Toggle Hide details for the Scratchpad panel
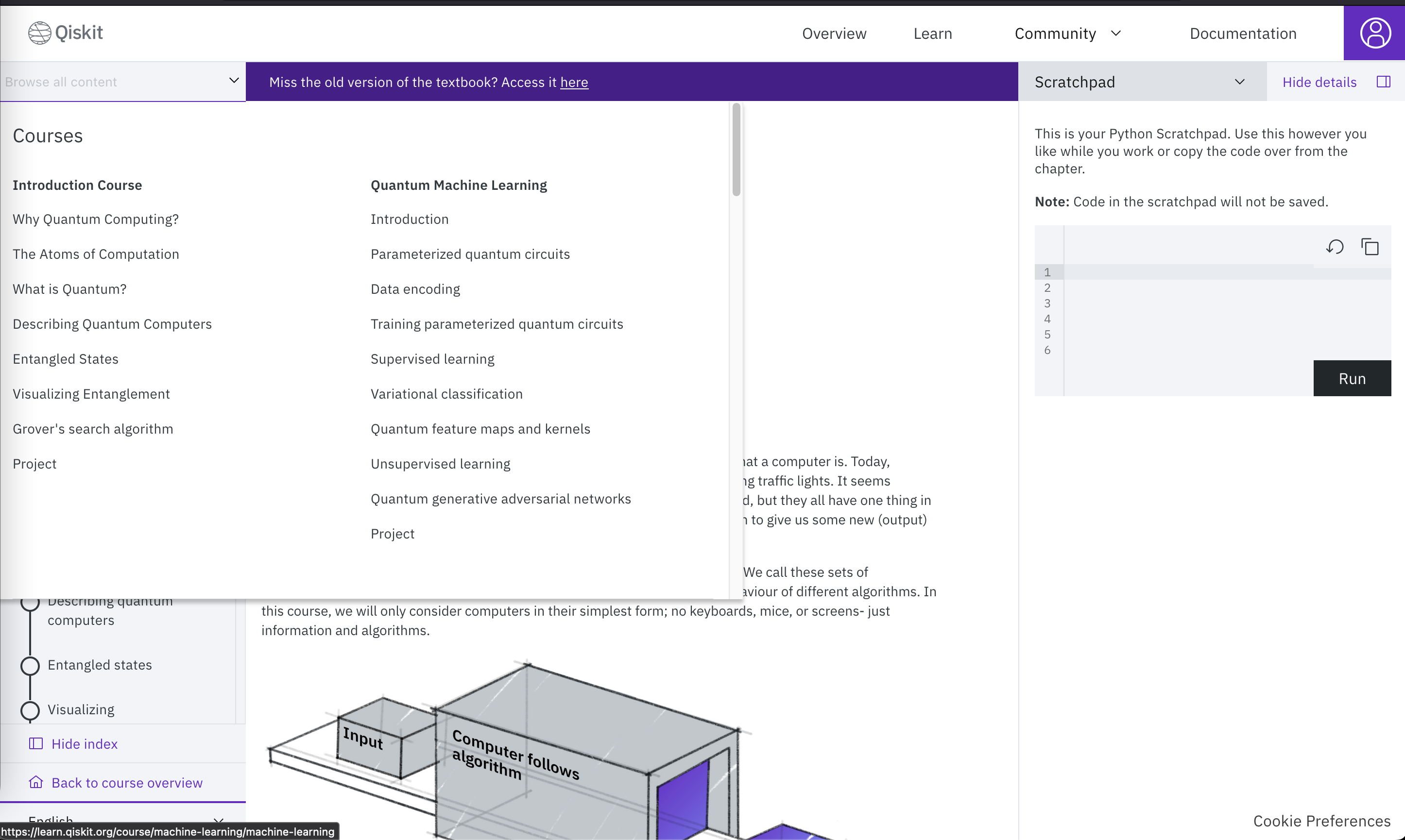This screenshot has height=840, width=1405. coord(1319,82)
